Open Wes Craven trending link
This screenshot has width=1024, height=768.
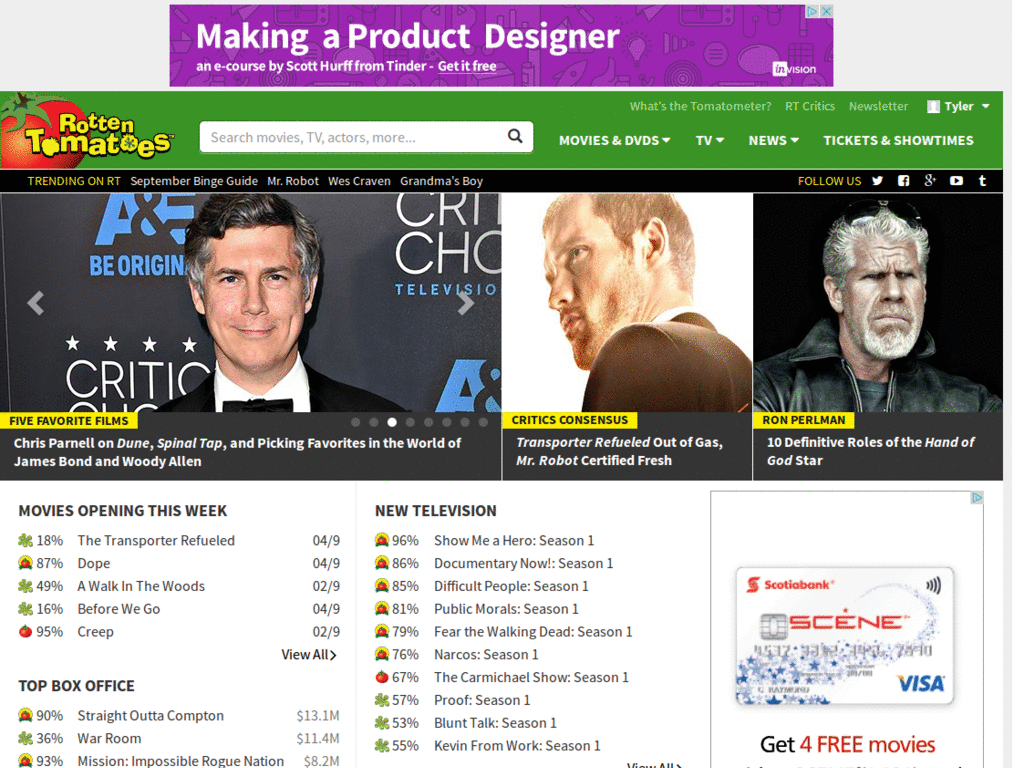pyautogui.click(x=359, y=181)
